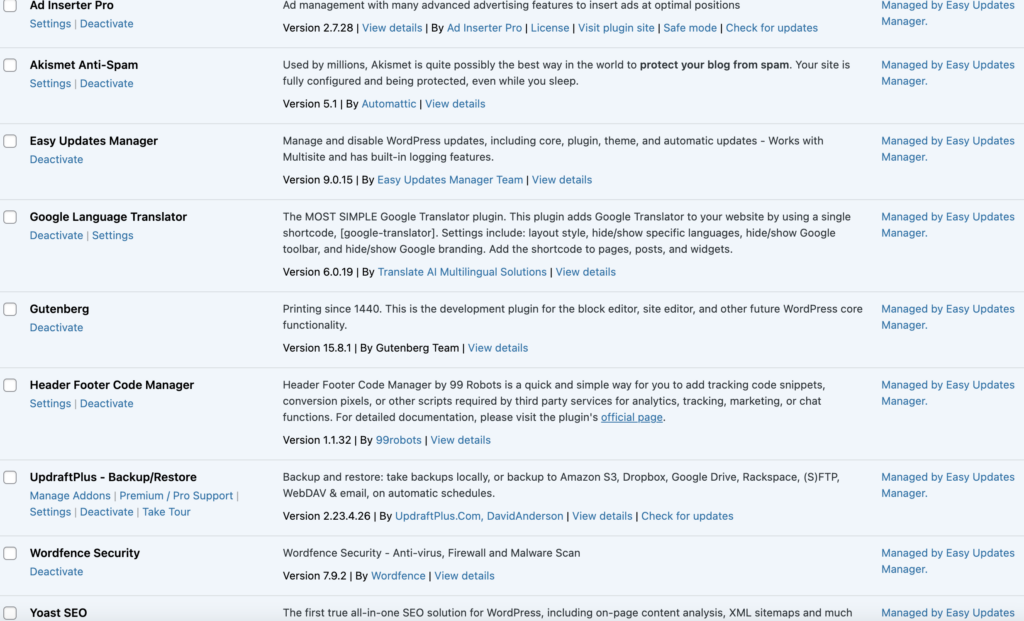This screenshot has width=1024, height=621.
Task: Open Managed by Easy Updates Manager for Akismet
Action: [948, 73]
